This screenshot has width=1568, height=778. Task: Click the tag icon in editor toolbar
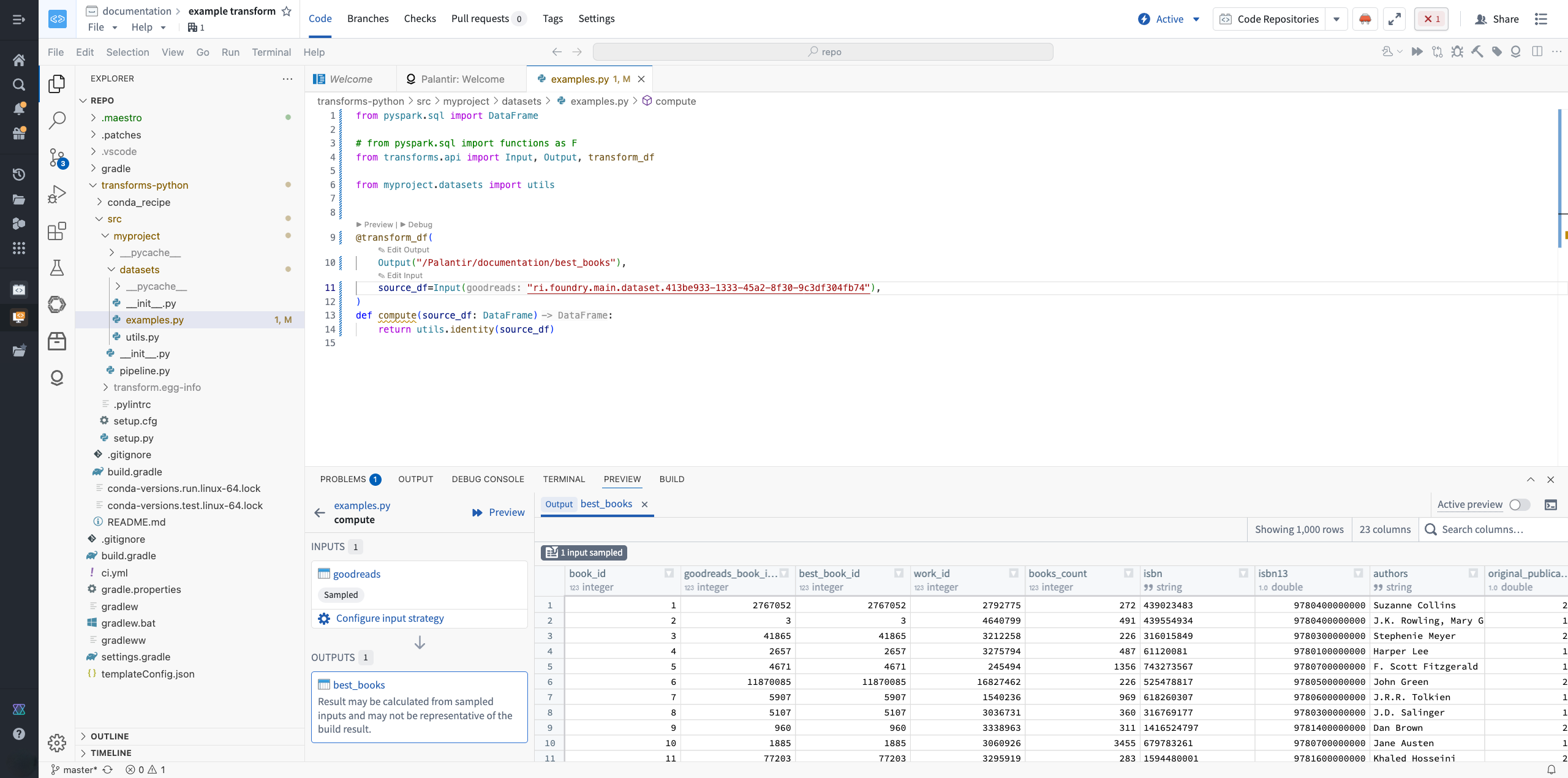click(1496, 51)
